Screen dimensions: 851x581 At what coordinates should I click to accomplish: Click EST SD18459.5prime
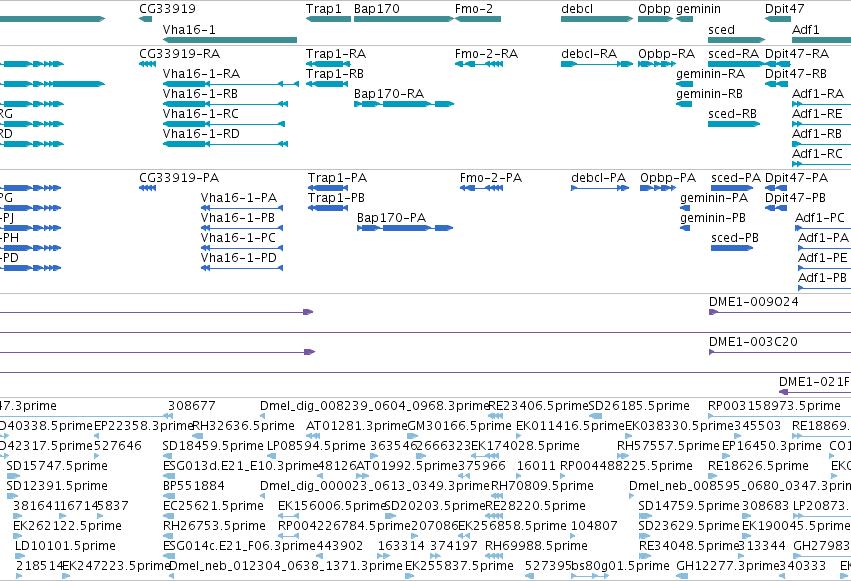click(169, 456)
